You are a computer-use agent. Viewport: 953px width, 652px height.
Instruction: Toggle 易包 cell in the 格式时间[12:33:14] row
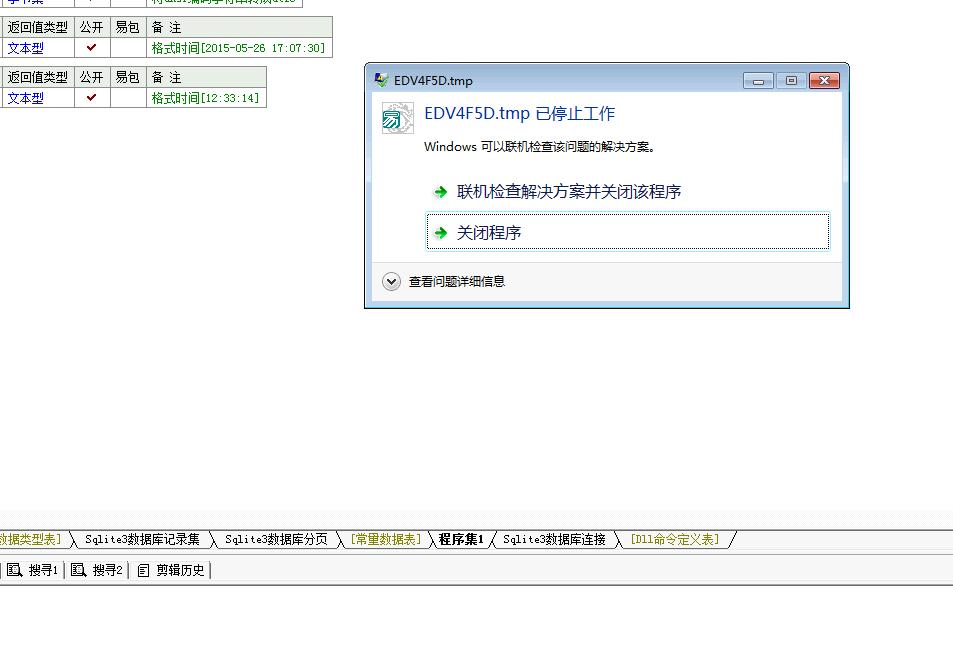pyautogui.click(x=128, y=97)
